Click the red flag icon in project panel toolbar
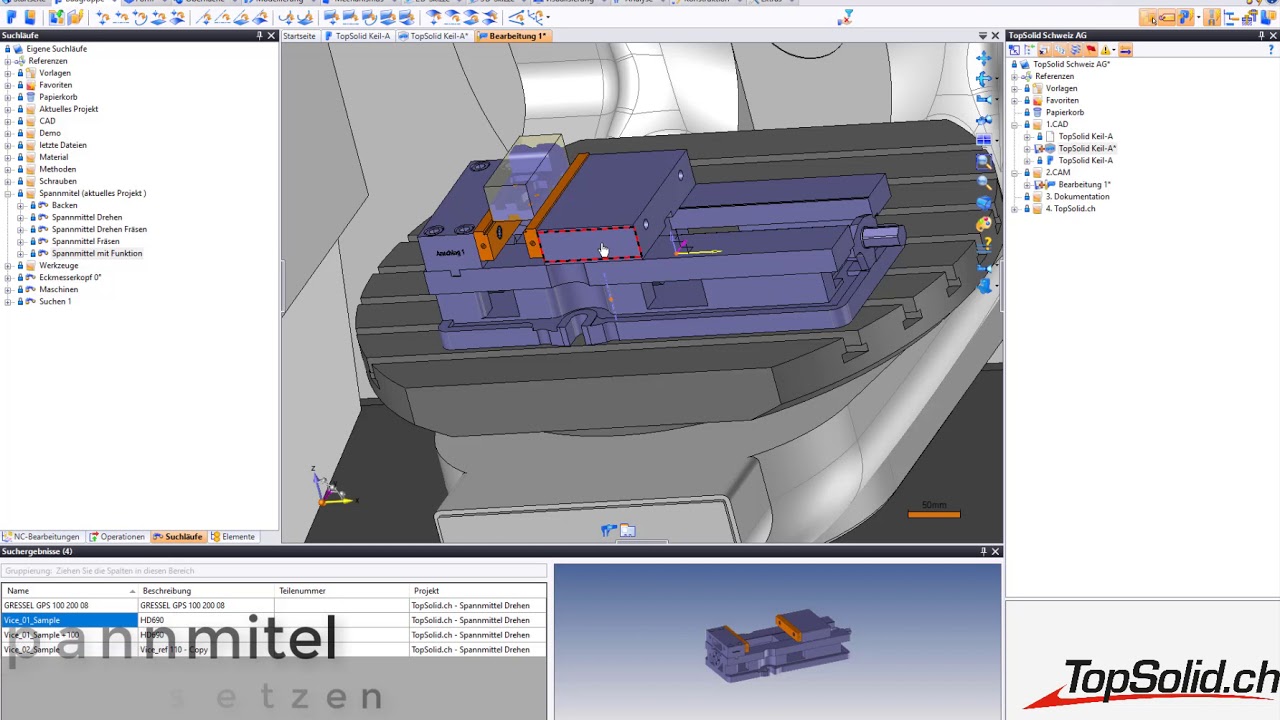1280x720 pixels. pos(1091,49)
